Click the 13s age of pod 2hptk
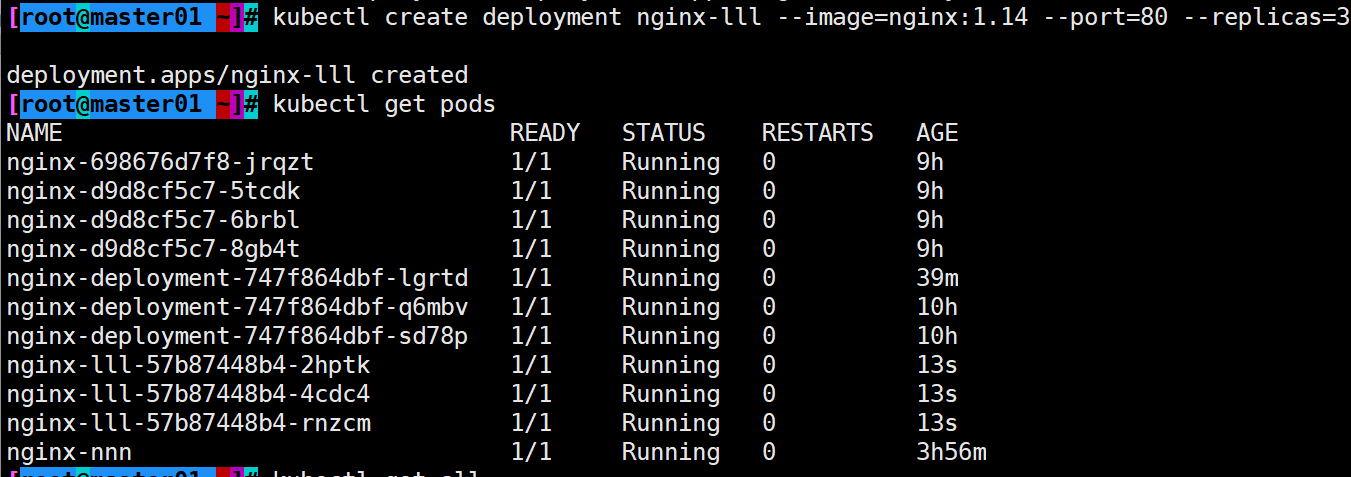Viewport: 1351px width, 477px height. point(937,365)
